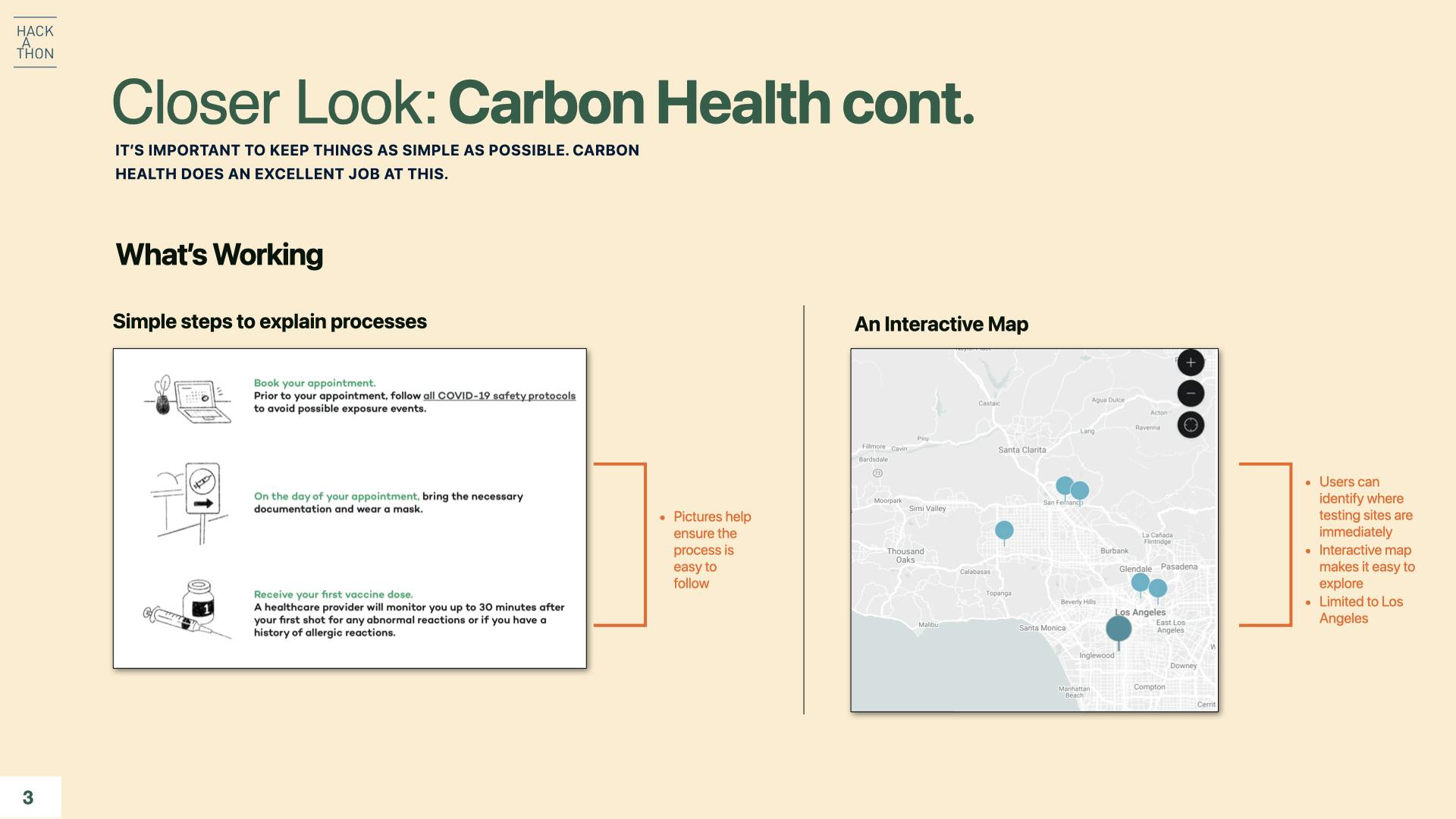1456x819 pixels.
Task: Click the left pin near San Fernando
Action: tap(1064, 485)
